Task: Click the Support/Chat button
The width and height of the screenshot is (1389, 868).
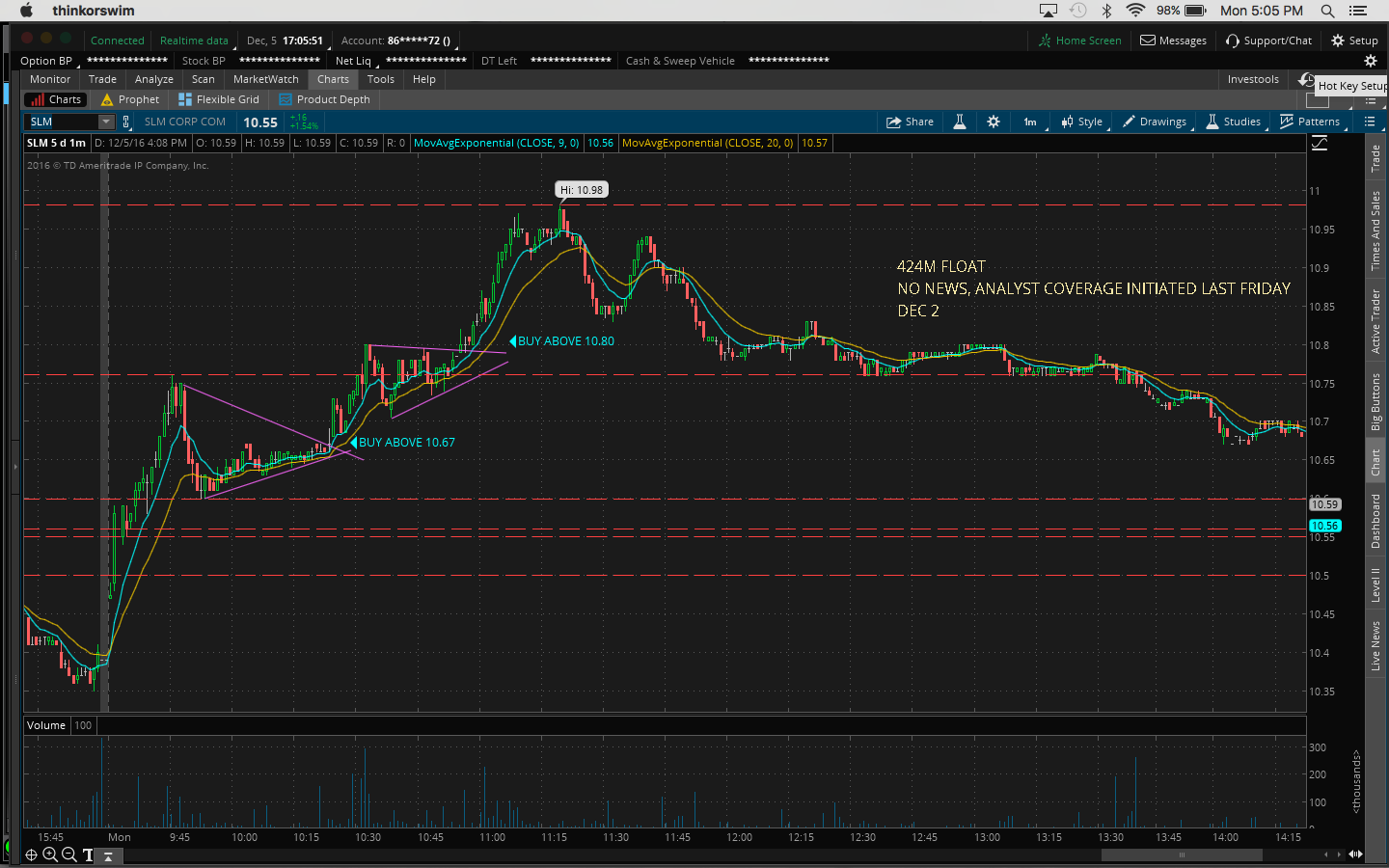Action: 1268,41
